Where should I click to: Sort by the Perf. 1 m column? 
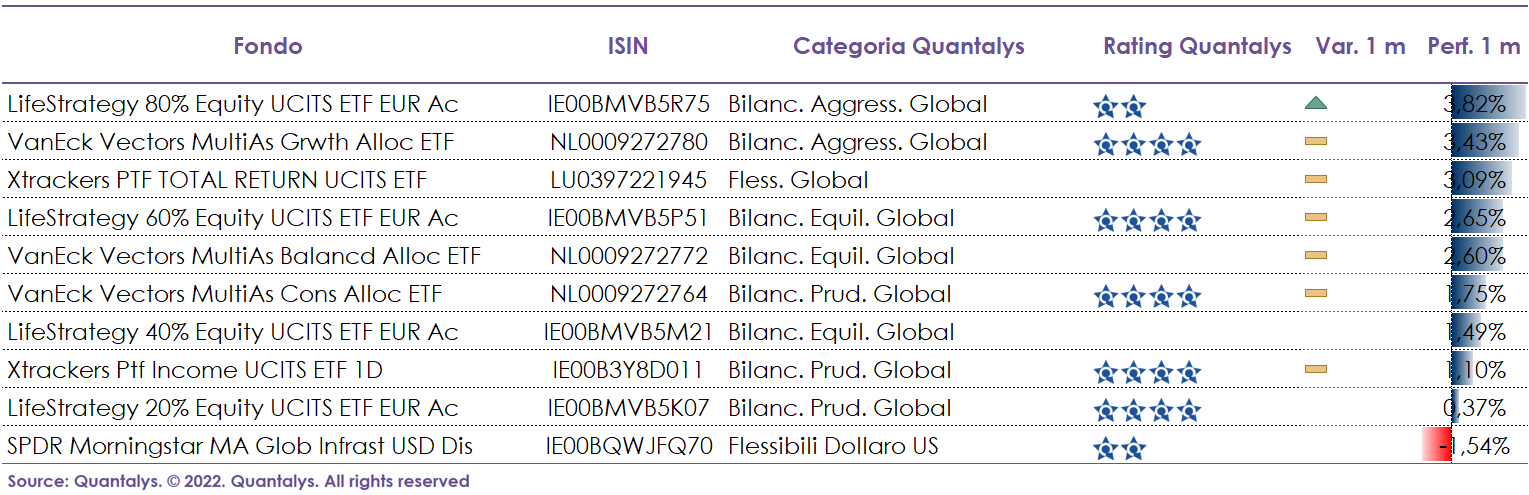coord(1473,46)
